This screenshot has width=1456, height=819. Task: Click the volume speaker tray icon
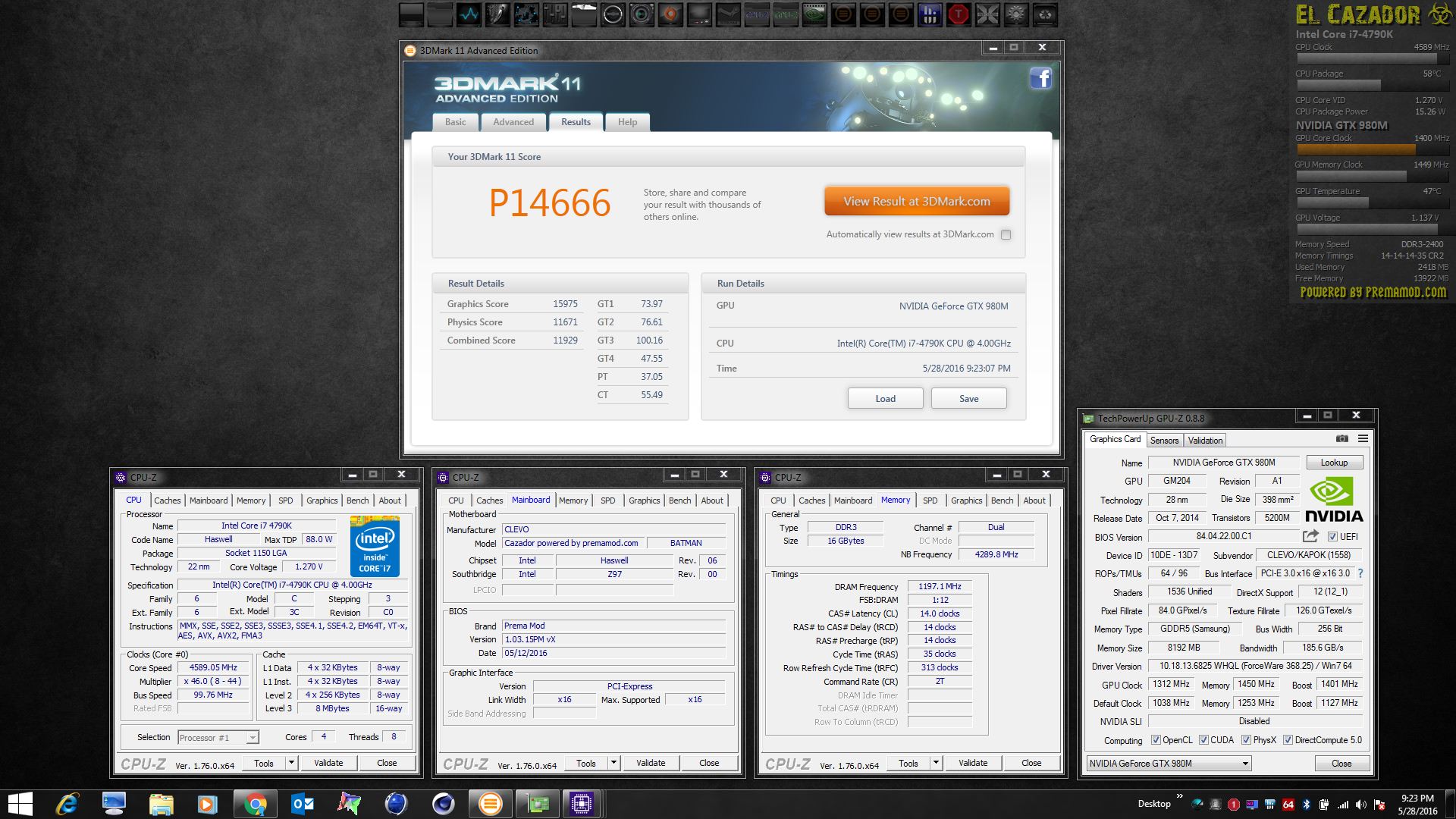(x=1361, y=805)
